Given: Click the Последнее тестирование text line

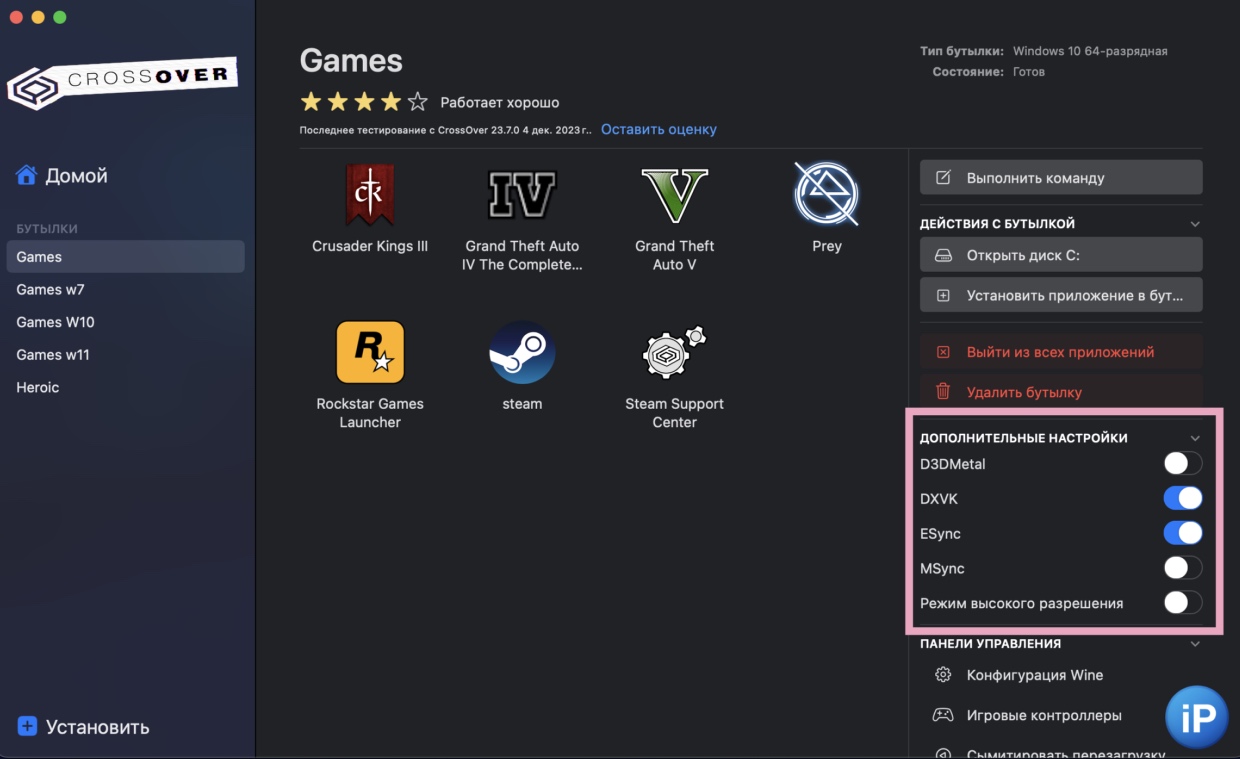Looking at the screenshot, I should tap(446, 130).
